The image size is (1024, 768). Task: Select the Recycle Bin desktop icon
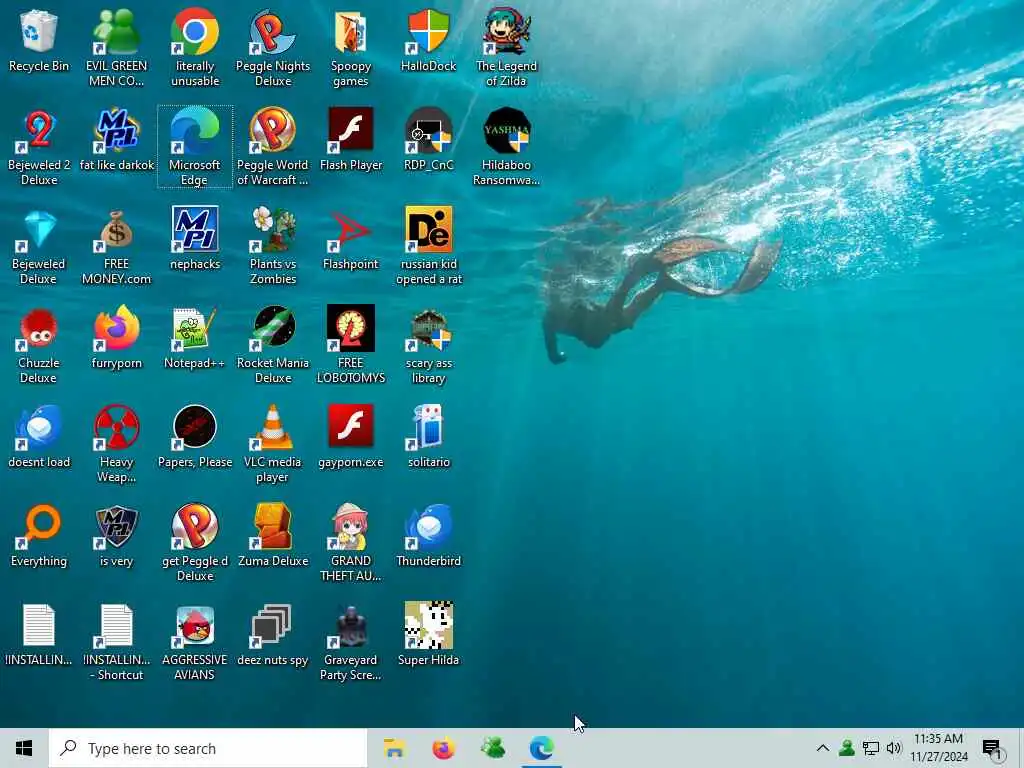pos(39,40)
